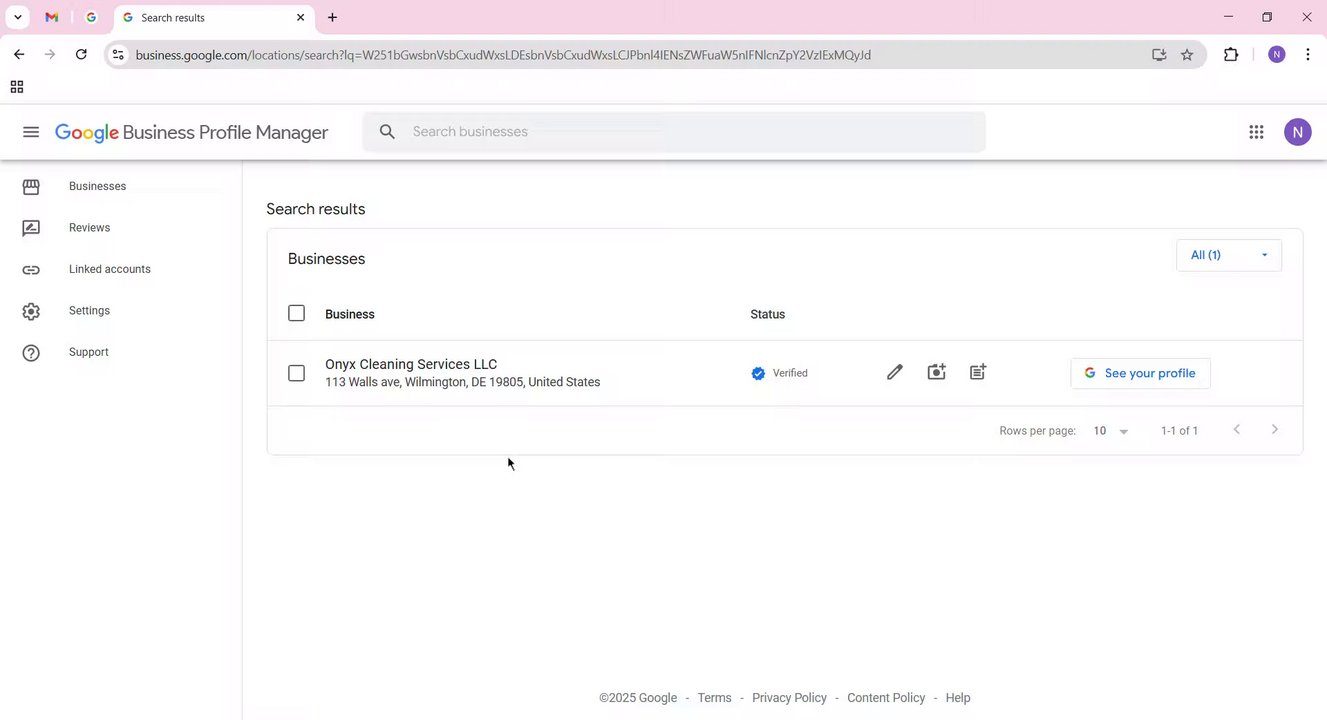This screenshot has width=1327, height=720.
Task: Create a post for Onyx Cleaning Services
Action: (978, 373)
